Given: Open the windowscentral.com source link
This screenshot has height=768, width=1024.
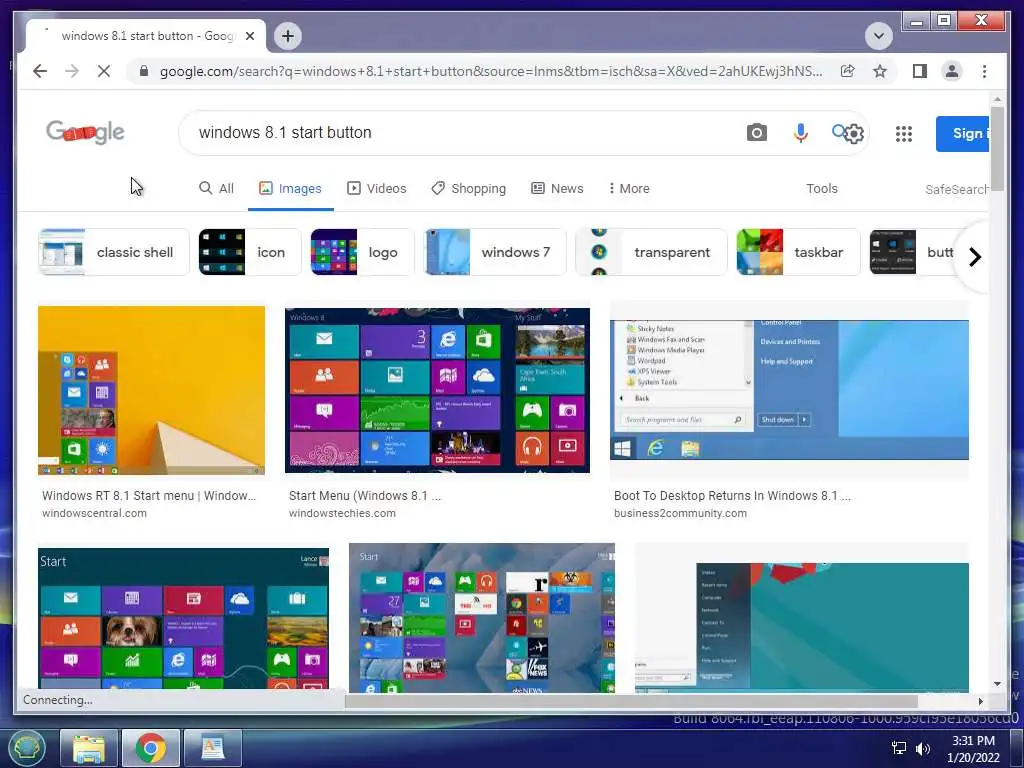Looking at the screenshot, I should click(94, 513).
